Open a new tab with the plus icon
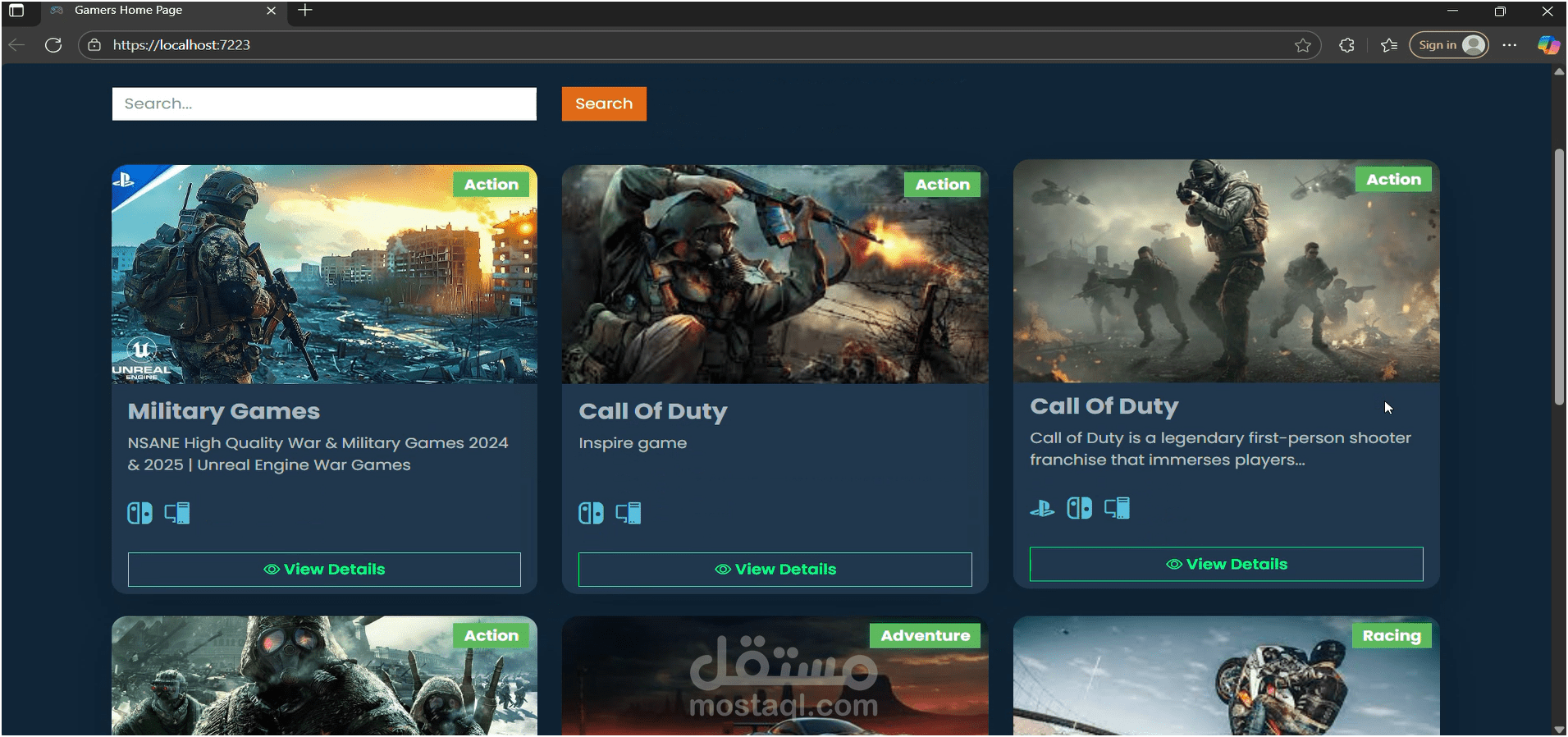The width and height of the screenshot is (1568, 737). coord(305,10)
